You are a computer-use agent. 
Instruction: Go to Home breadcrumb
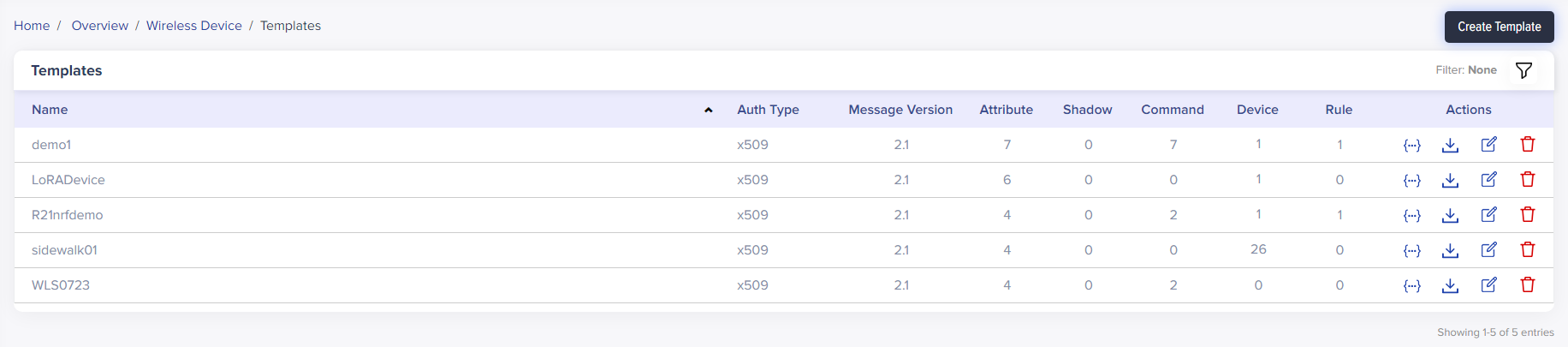(x=32, y=26)
